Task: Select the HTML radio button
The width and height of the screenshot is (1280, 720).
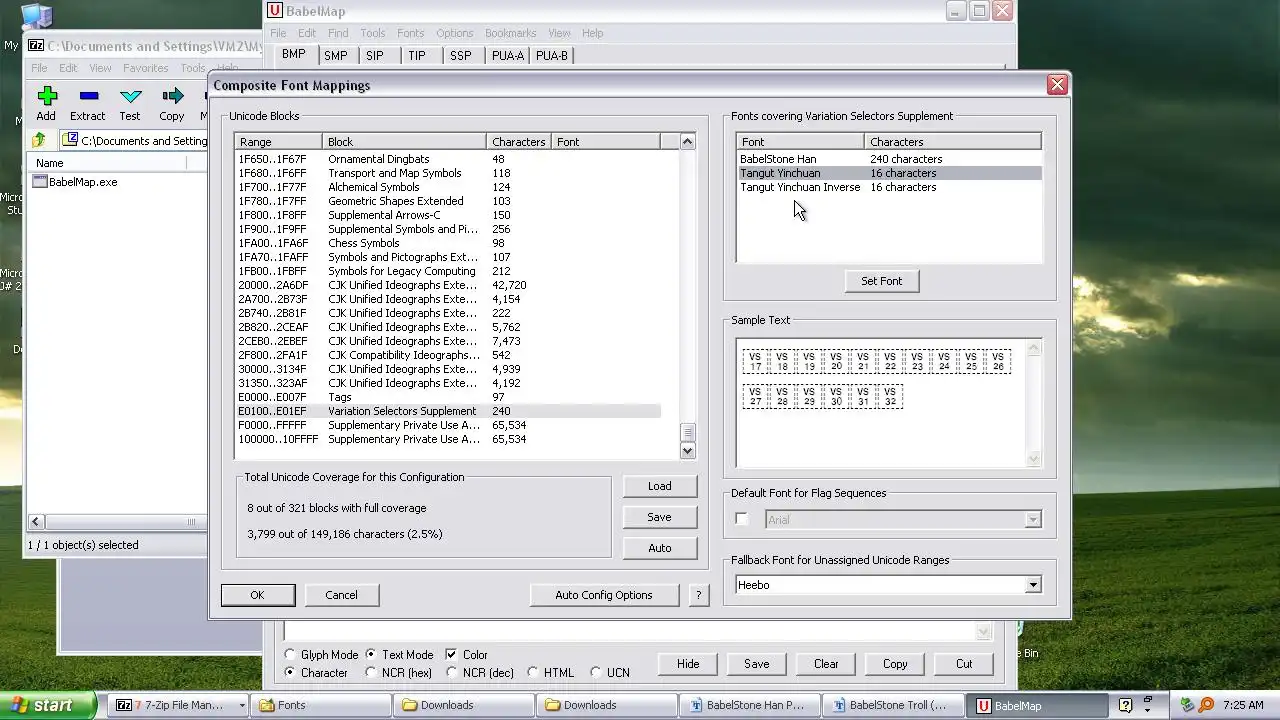Action: [533, 673]
